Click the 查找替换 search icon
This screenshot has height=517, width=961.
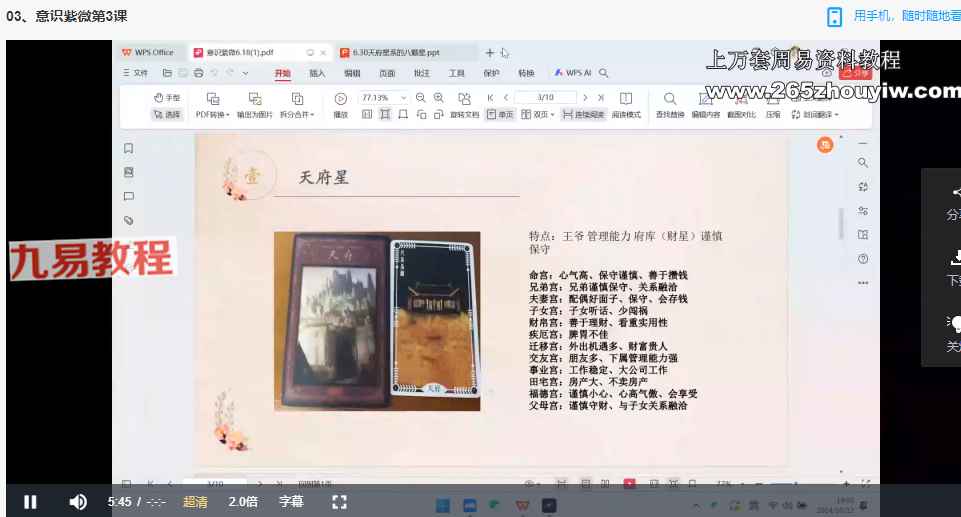pos(670,99)
